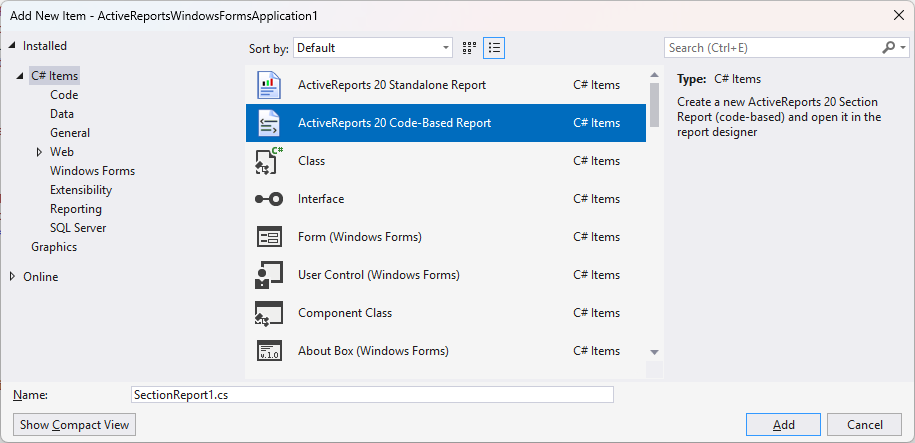Expand the Web category node

[39, 152]
